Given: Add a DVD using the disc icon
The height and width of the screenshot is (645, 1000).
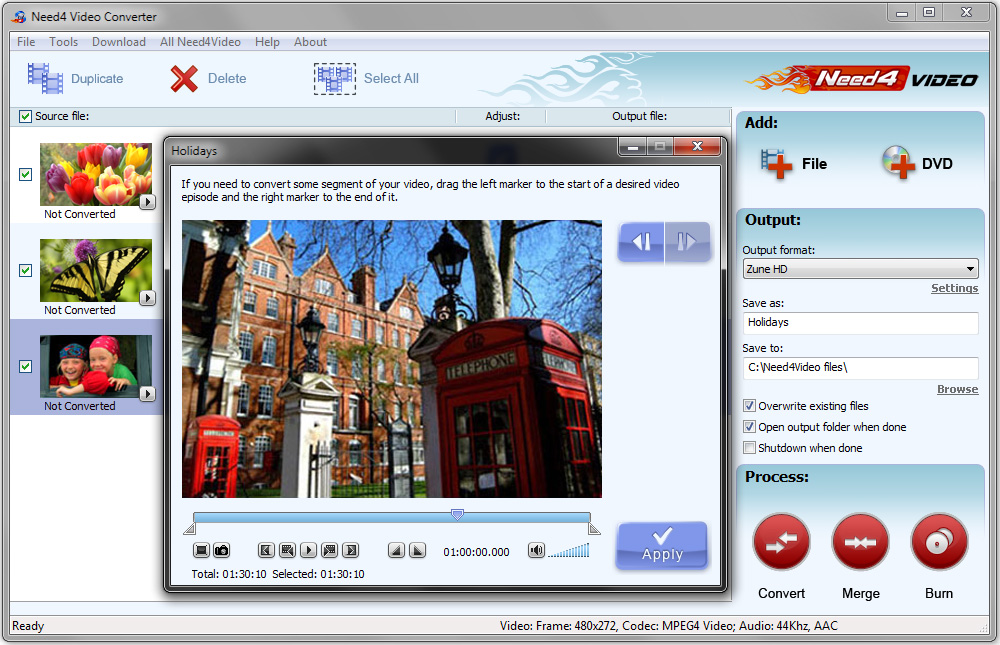Looking at the screenshot, I should point(899,163).
